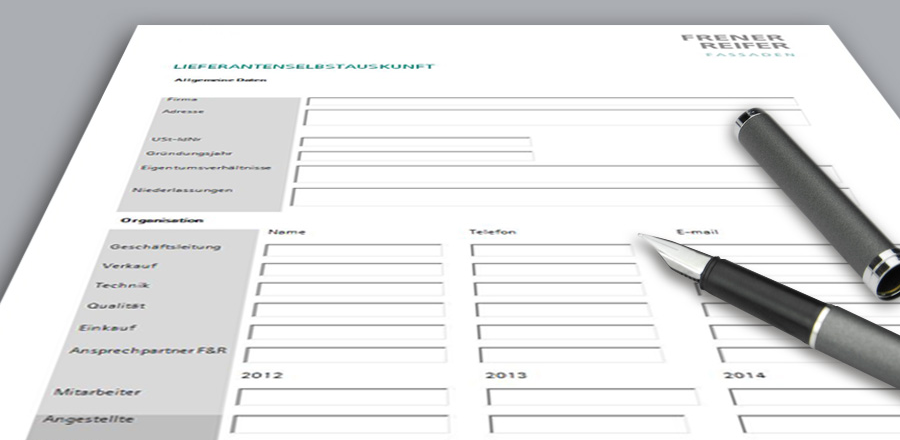Click the Qualität Telefon field
The height and width of the screenshot is (440, 900).
point(564,310)
